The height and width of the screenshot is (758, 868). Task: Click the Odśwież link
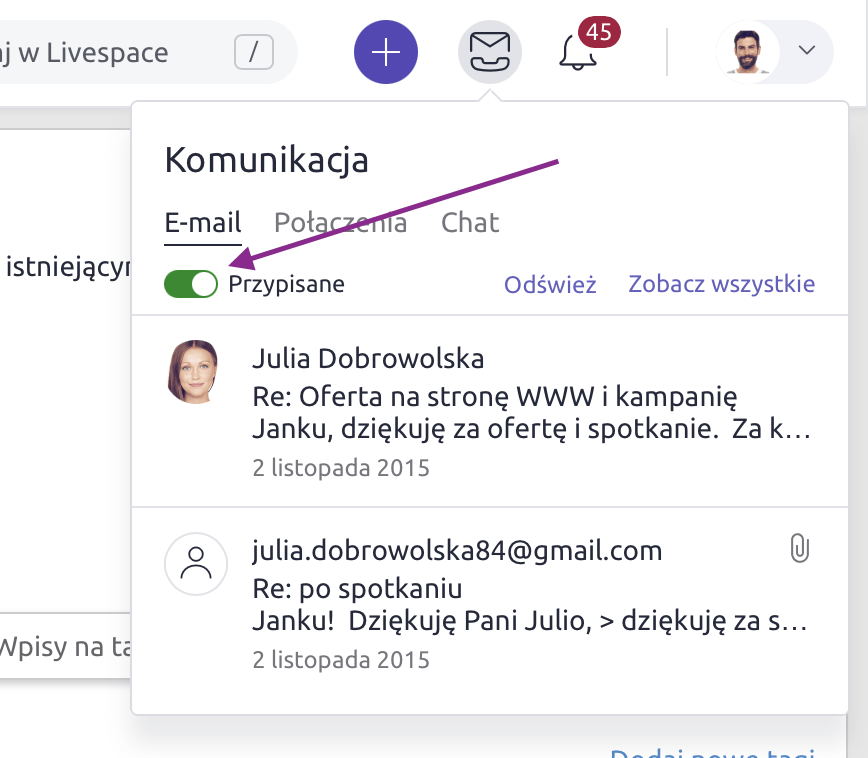coord(550,284)
